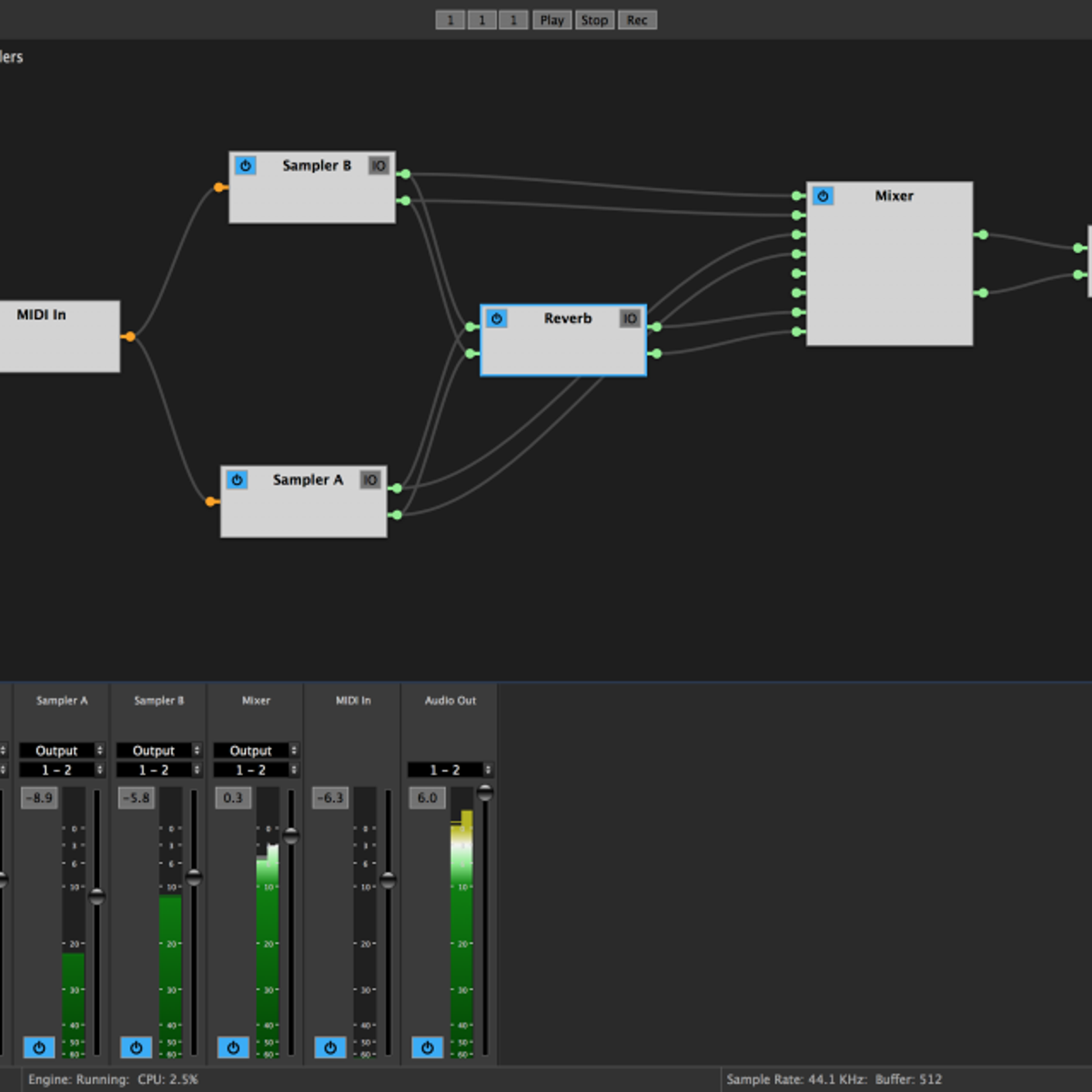Image resolution: width=1092 pixels, height=1092 pixels.
Task: Bypass the Reverb node with its power icon
Action: pos(496,318)
